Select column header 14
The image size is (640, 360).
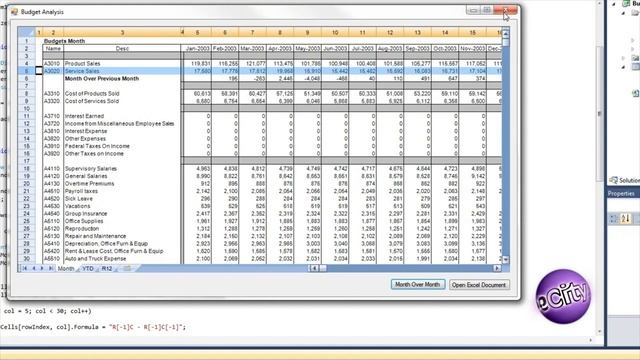[445, 32]
